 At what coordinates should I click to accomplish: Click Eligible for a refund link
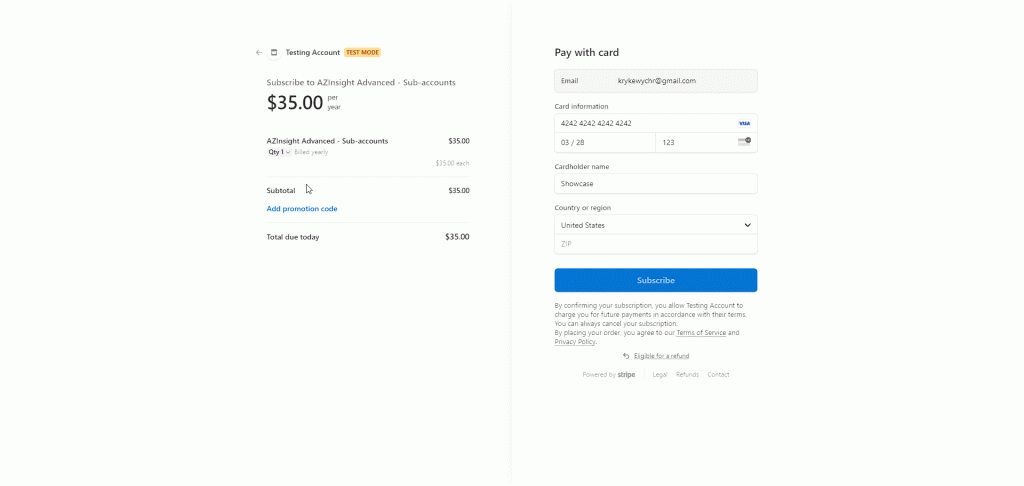pyautogui.click(x=661, y=356)
